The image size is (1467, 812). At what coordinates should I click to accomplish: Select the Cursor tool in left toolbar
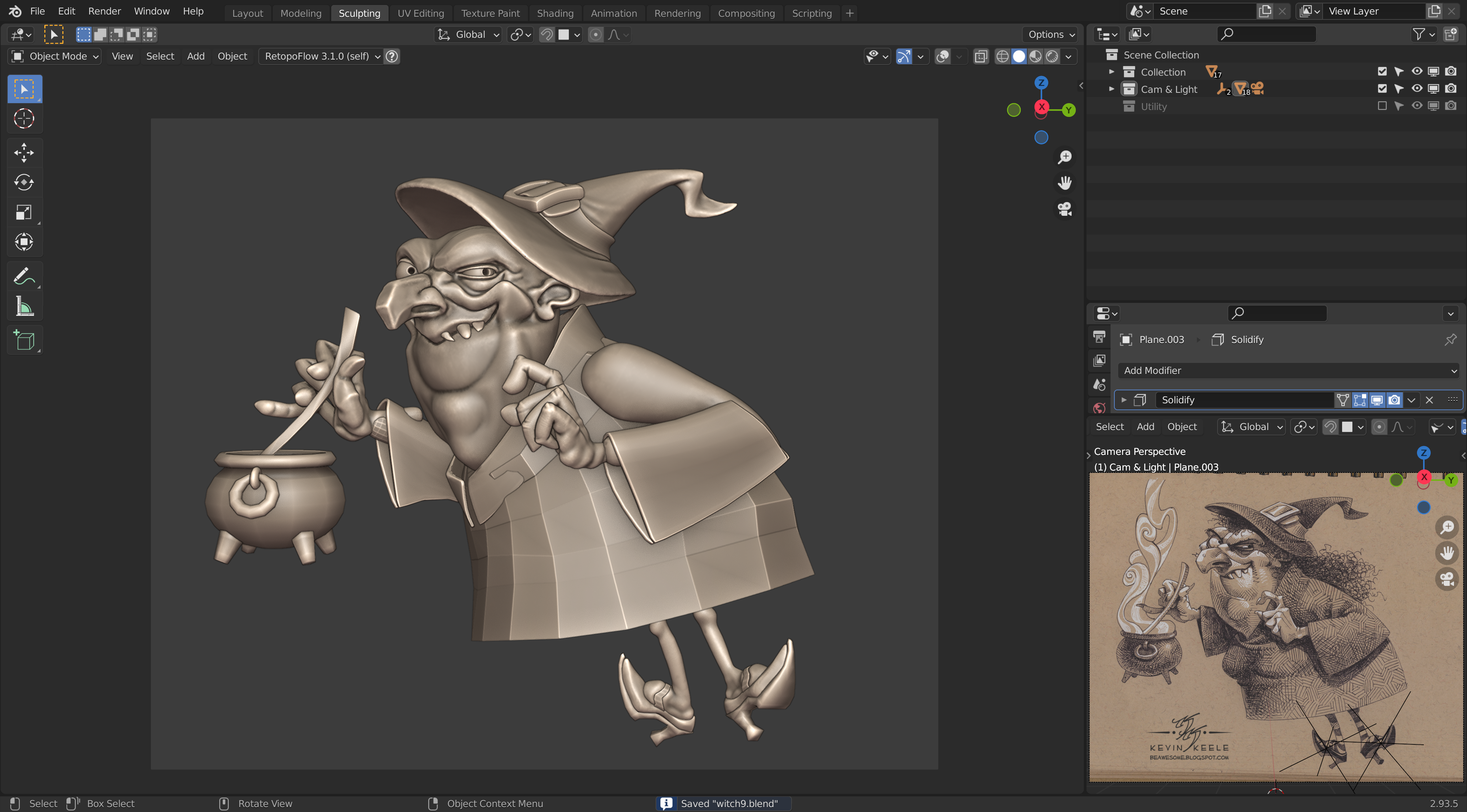(24, 118)
